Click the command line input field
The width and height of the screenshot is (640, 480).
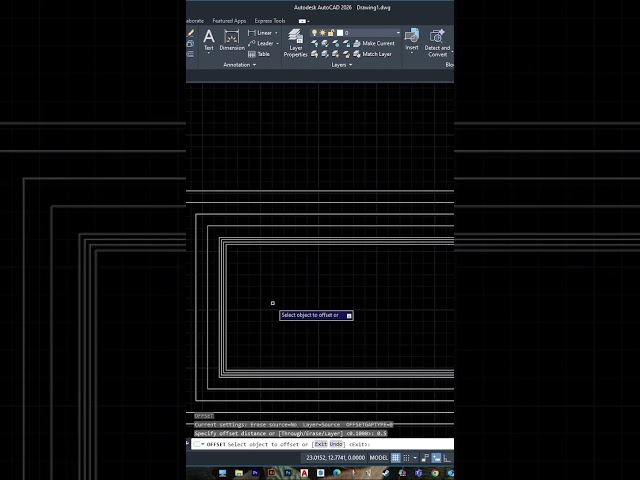(322, 444)
